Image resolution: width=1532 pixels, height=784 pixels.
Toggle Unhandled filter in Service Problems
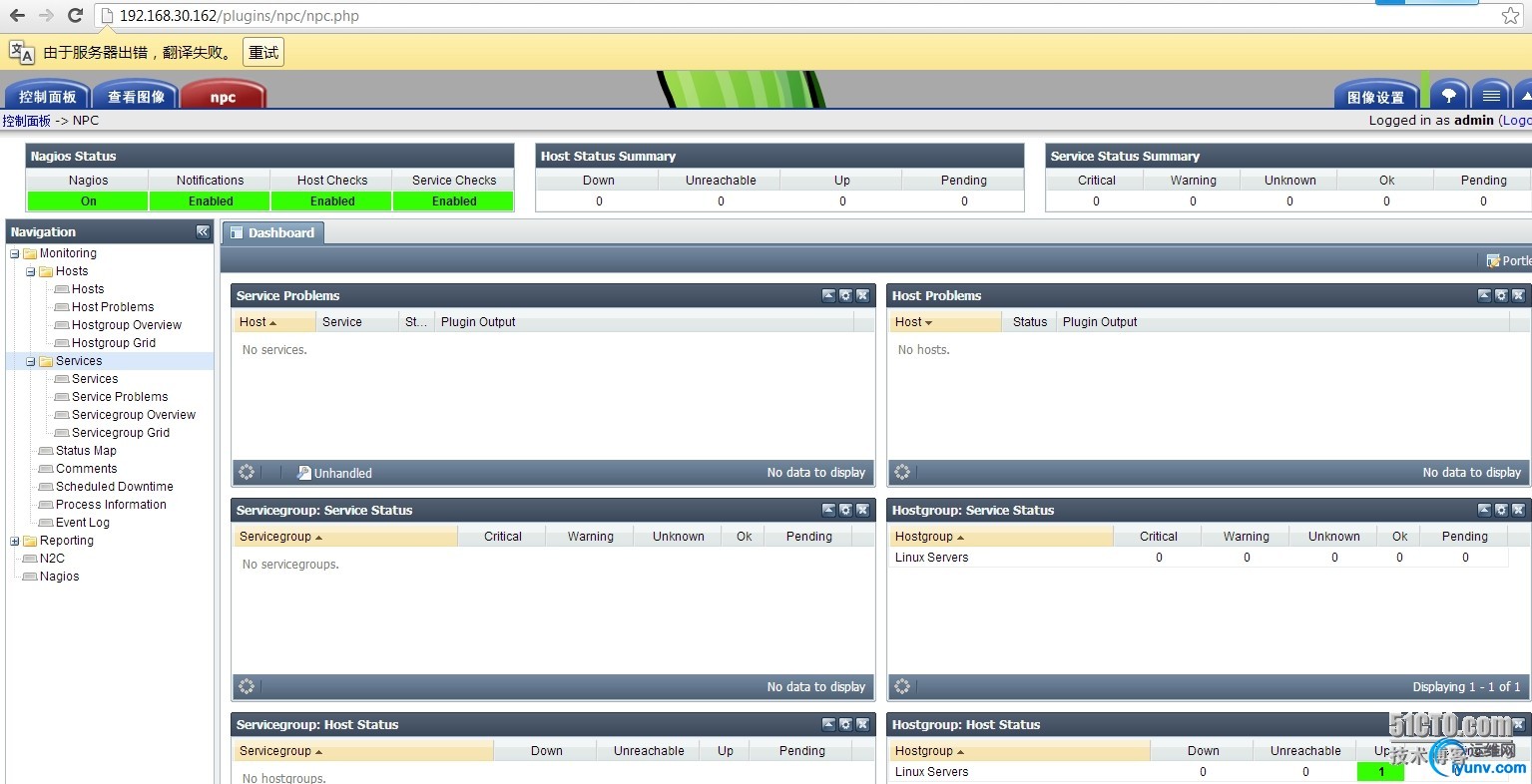coord(334,473)
